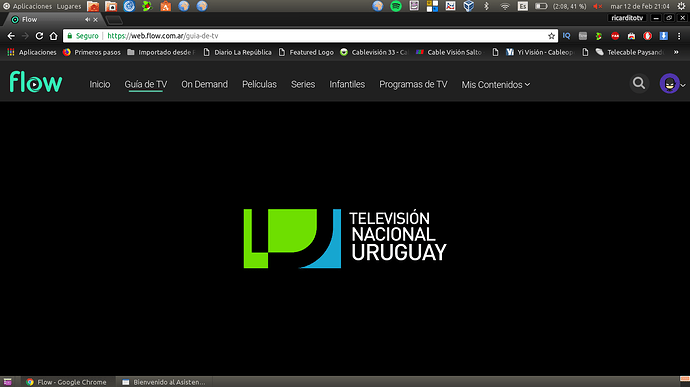Viewport: 690px width, 387px height.
Task: Click the extension icon right of FAB
Action: [x=631, y=36]
